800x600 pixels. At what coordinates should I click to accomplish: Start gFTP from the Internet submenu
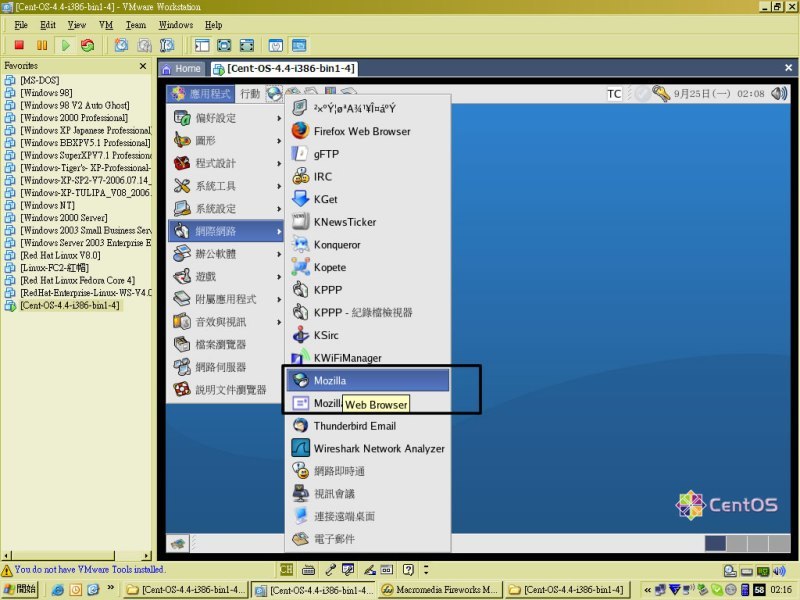367,154
